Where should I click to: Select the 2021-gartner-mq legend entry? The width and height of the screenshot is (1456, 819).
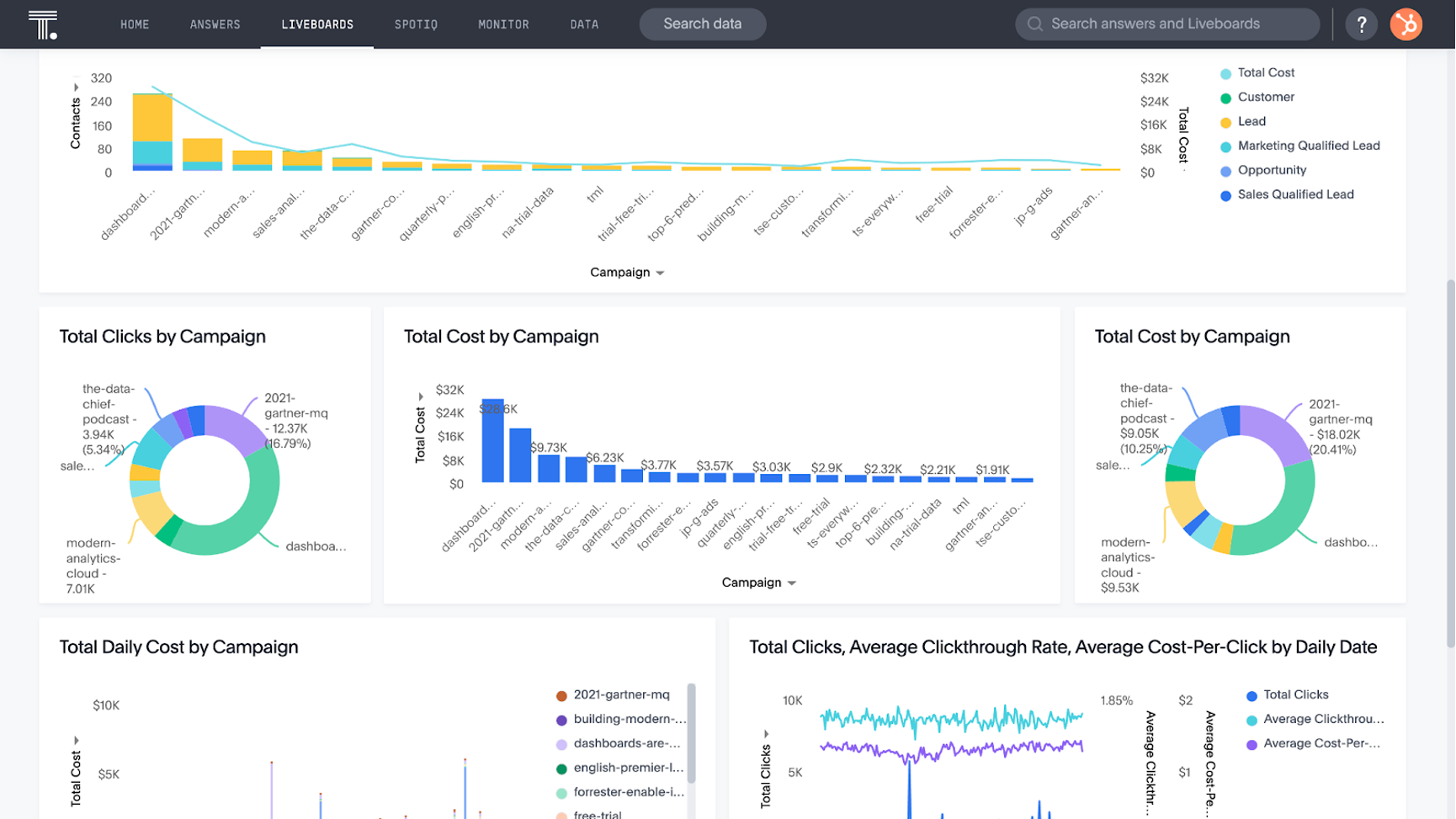click(620, 694)
